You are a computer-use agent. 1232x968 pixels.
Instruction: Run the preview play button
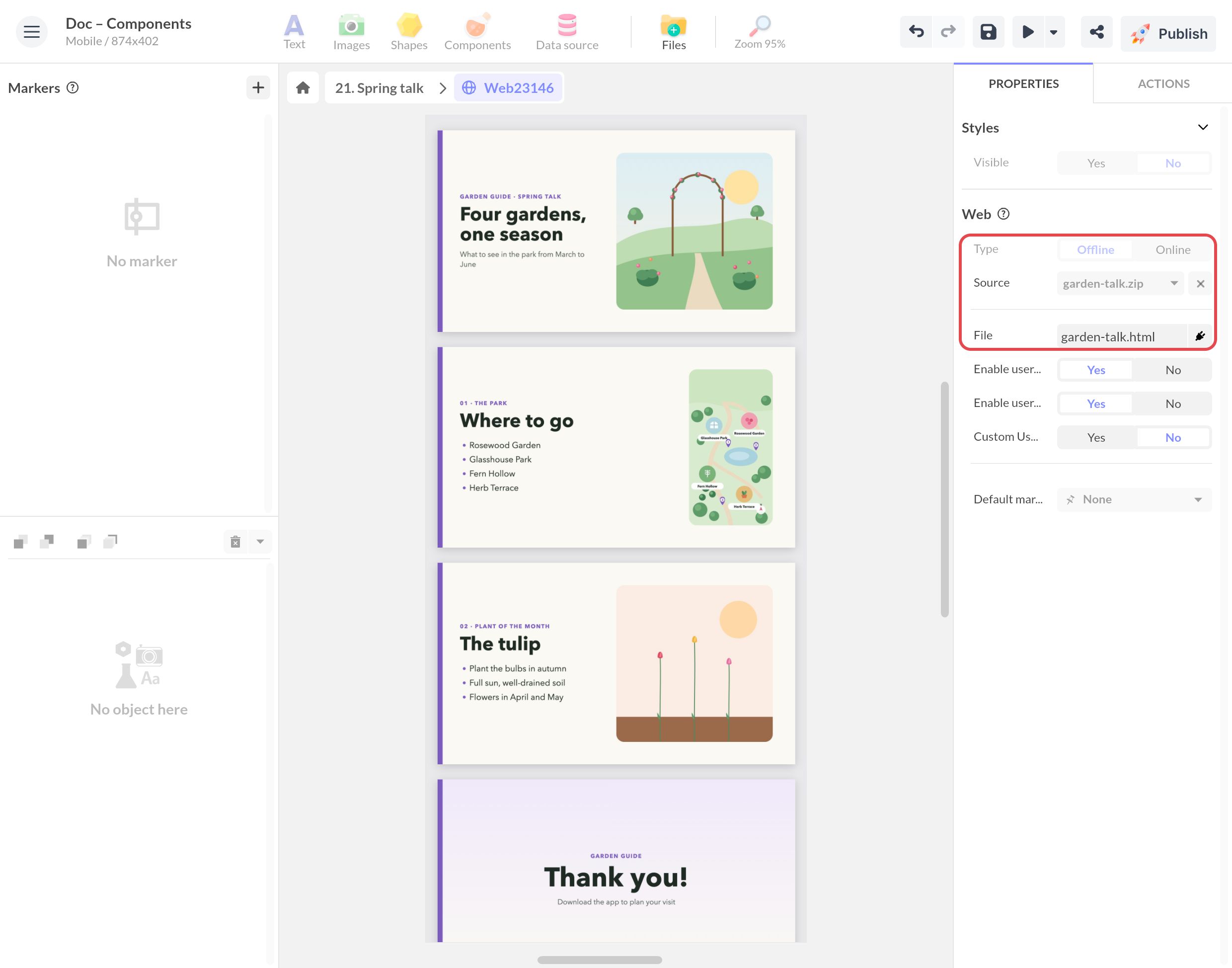1027,32
